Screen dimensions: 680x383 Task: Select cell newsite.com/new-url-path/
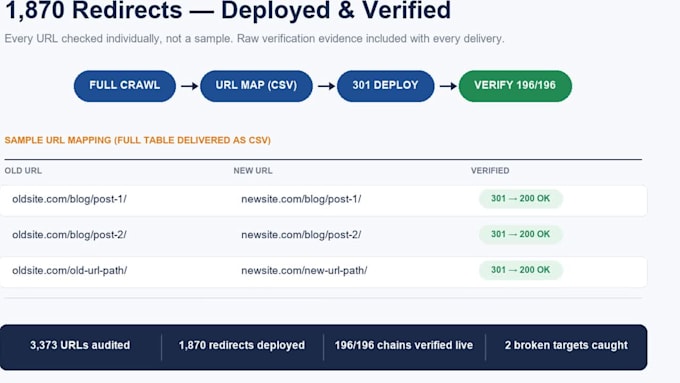304,270
